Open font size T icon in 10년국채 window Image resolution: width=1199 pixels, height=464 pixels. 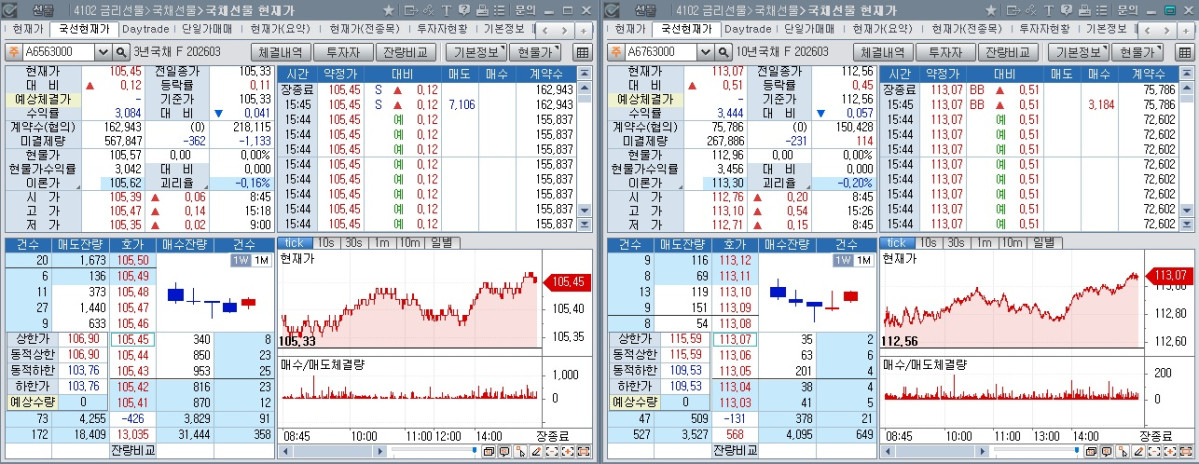point(1049,11)
